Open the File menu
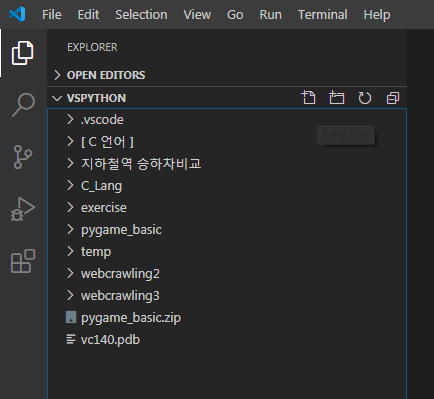This screenshot has width=434, height=399. [52, 15]
